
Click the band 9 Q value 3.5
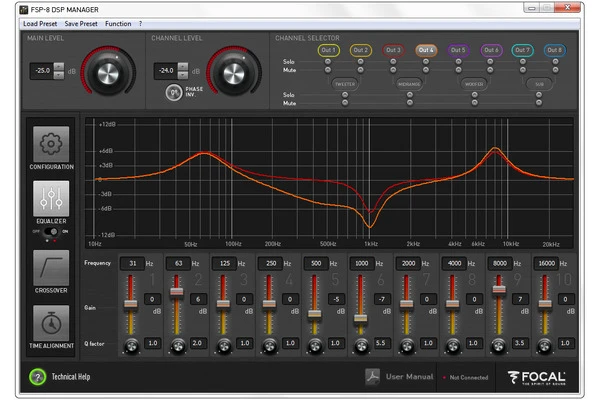[520, 343]
